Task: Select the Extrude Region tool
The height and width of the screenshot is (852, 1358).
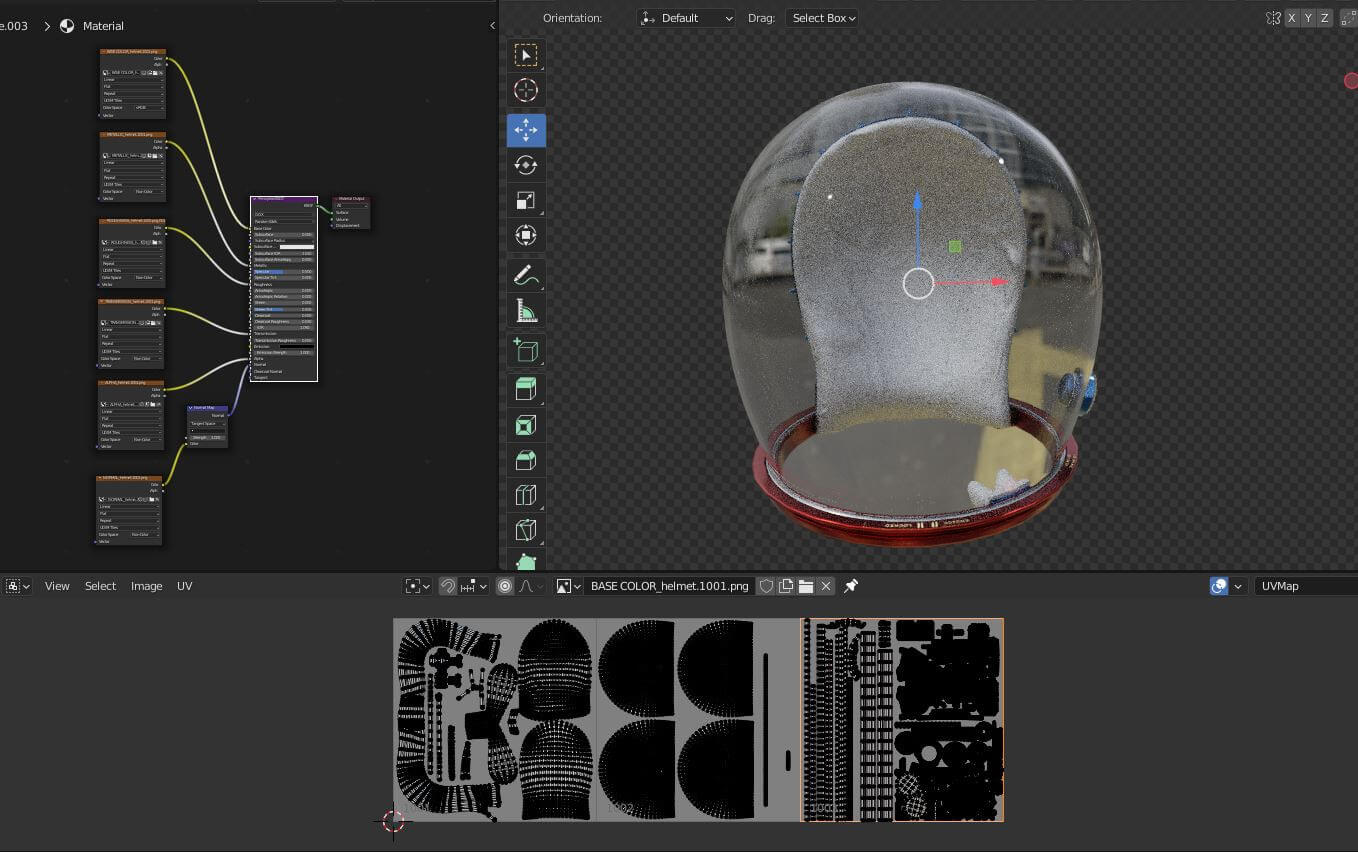Action: 526,390
